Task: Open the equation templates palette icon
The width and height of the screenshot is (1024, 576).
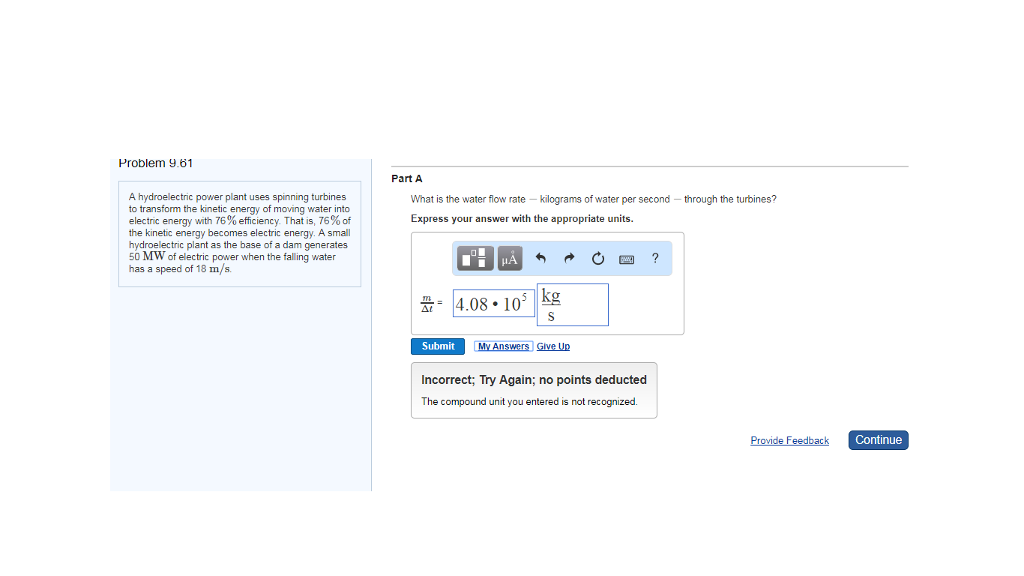Action: (474, 258)
